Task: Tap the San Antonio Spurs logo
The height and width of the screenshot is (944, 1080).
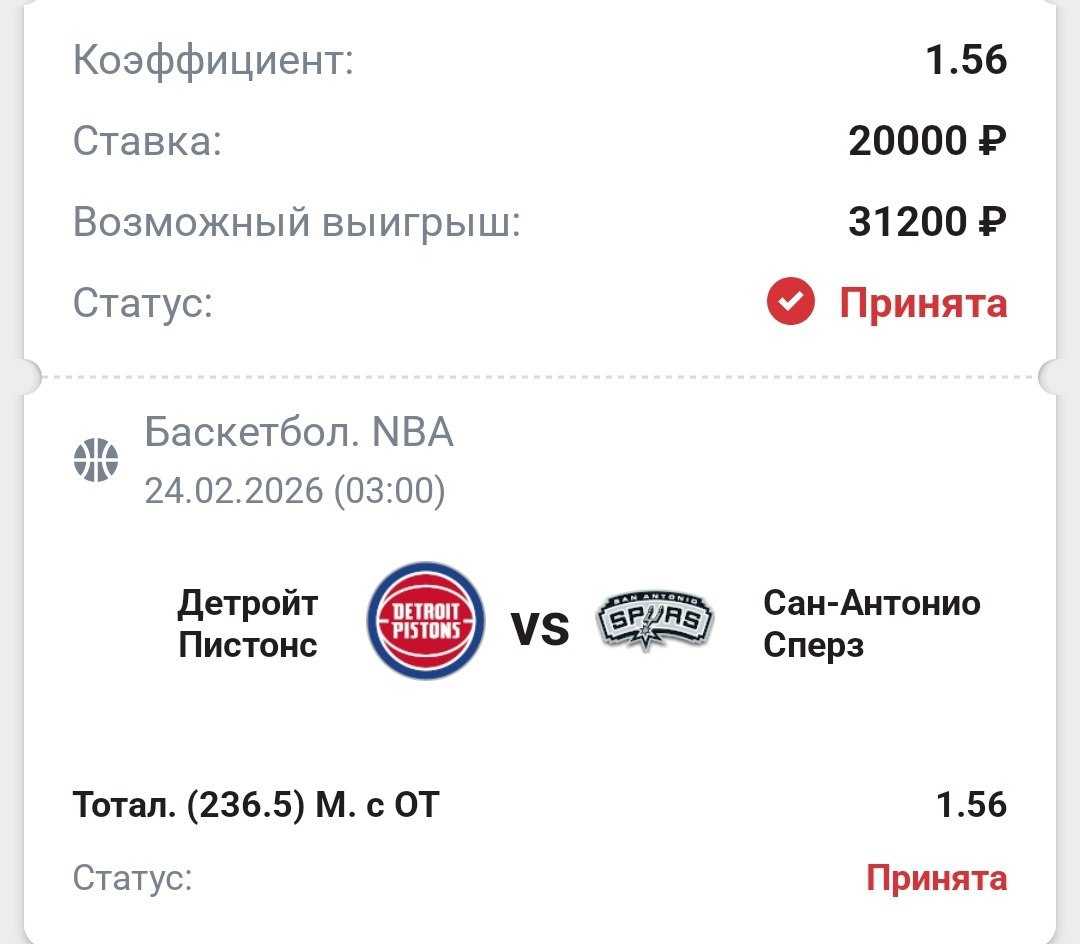Action: (655, 622)
